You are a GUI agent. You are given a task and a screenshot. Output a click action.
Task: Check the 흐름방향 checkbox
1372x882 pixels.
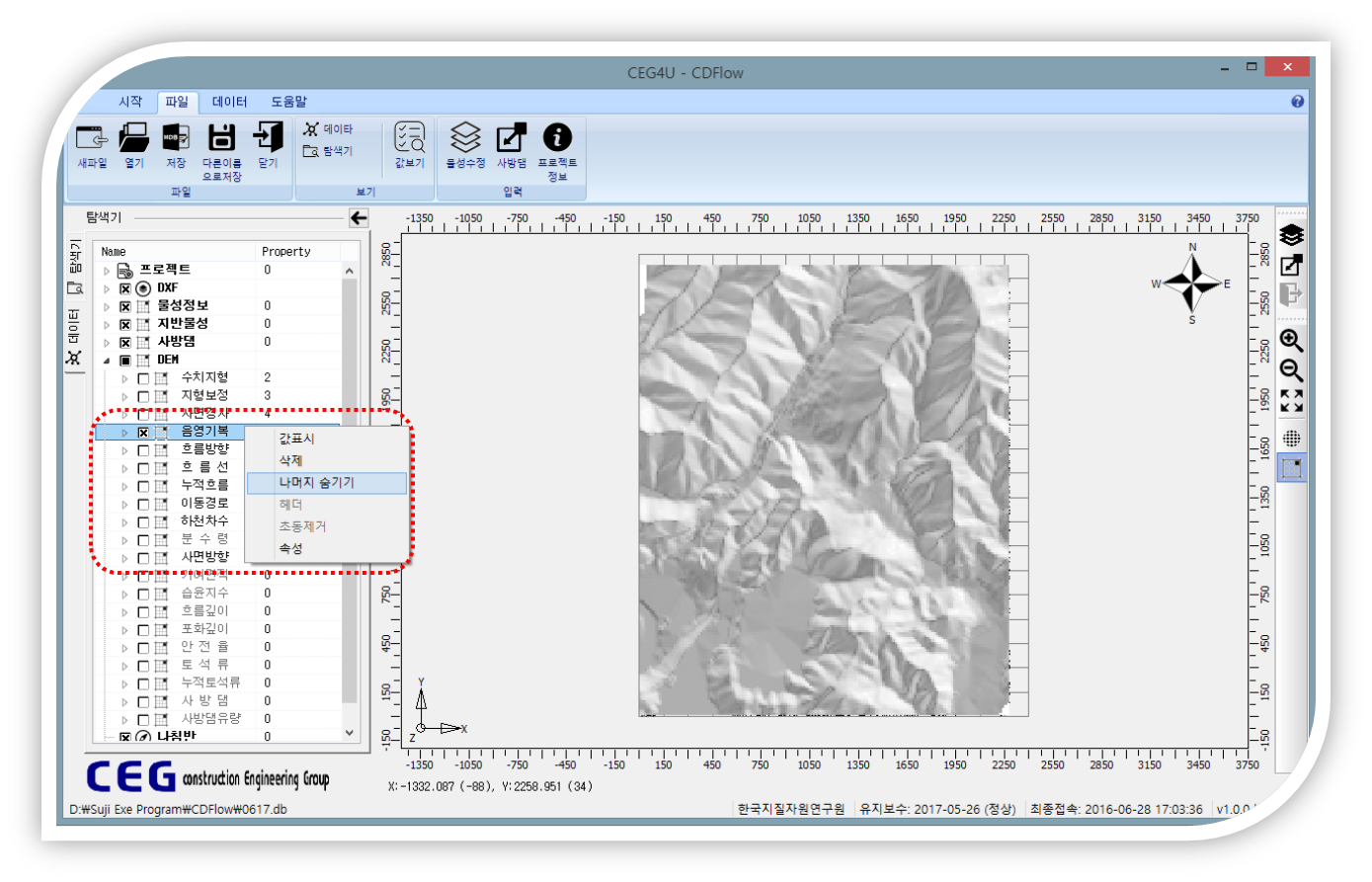pos(143,450)
